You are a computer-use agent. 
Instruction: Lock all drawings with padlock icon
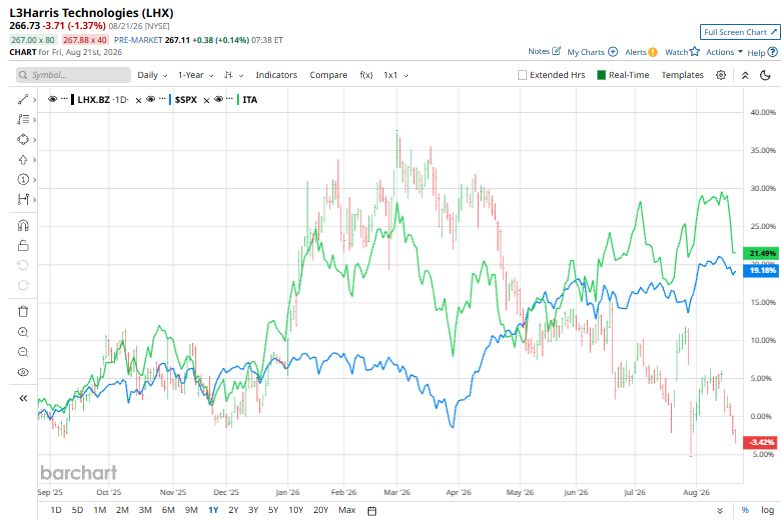click(23, 245)
